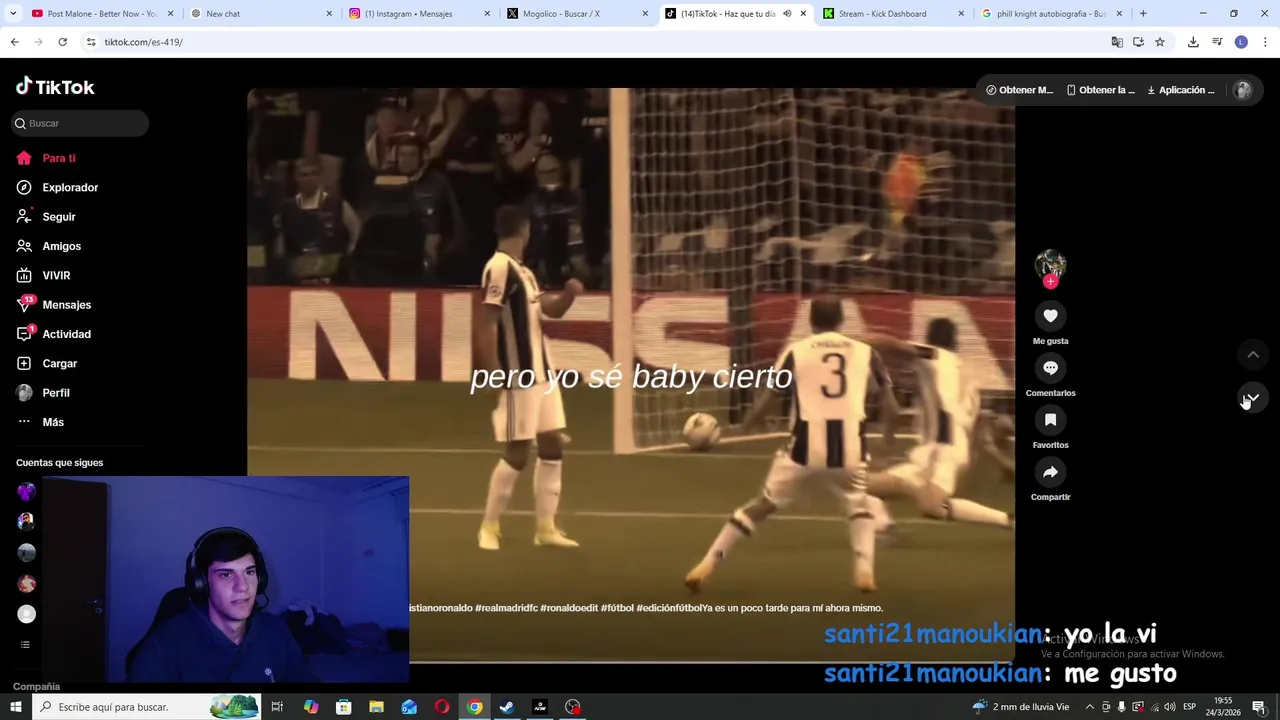
Task: Expand the Más menu
Action: click(x=40, y=422)
